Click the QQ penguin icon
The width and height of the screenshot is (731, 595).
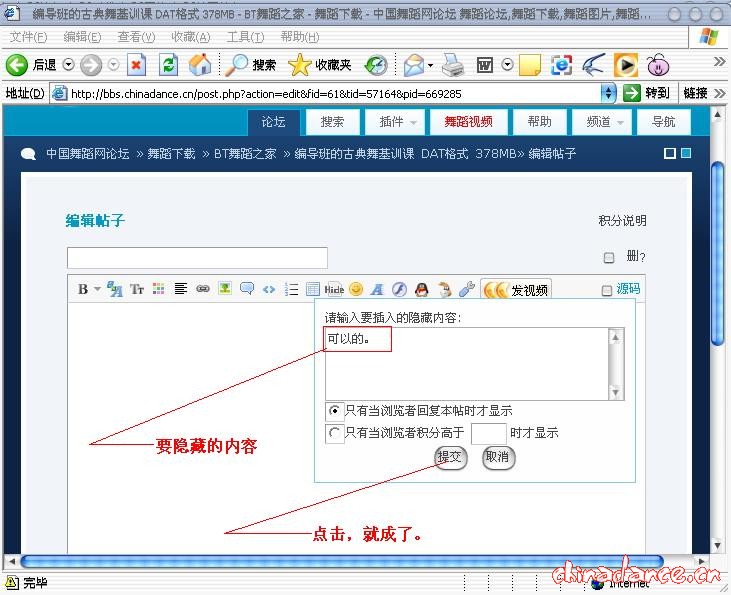click(421, 289)
